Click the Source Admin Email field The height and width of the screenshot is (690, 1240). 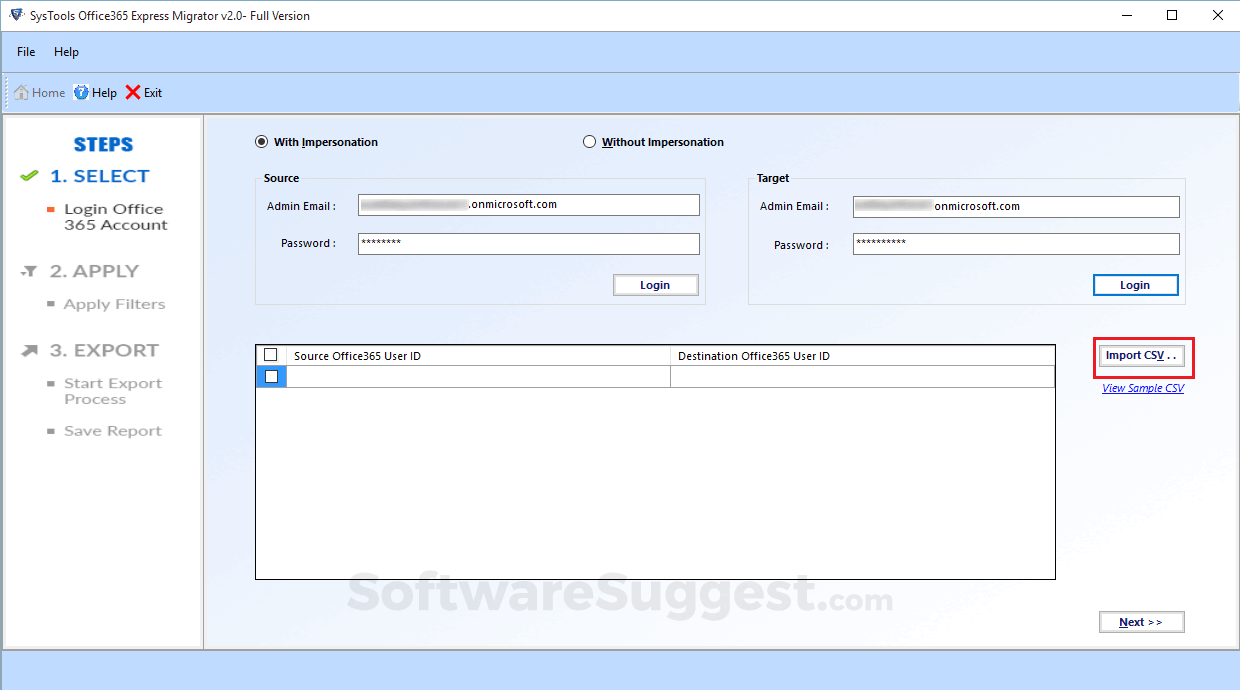pos(528,204)
